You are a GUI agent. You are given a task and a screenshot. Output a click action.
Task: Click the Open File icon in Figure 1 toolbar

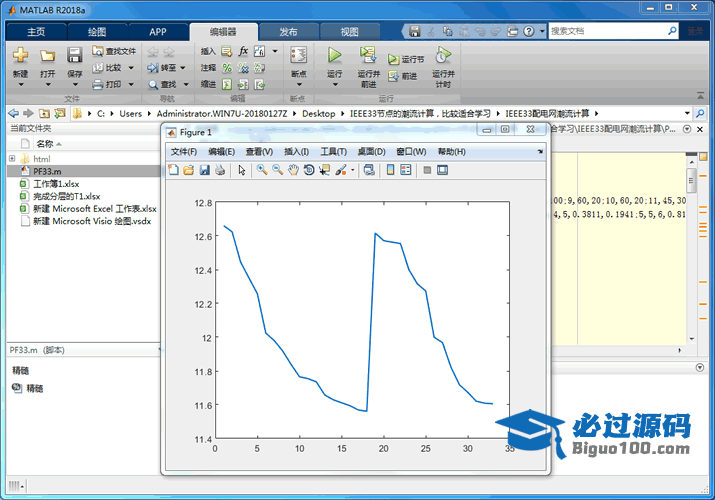point(188,170)
